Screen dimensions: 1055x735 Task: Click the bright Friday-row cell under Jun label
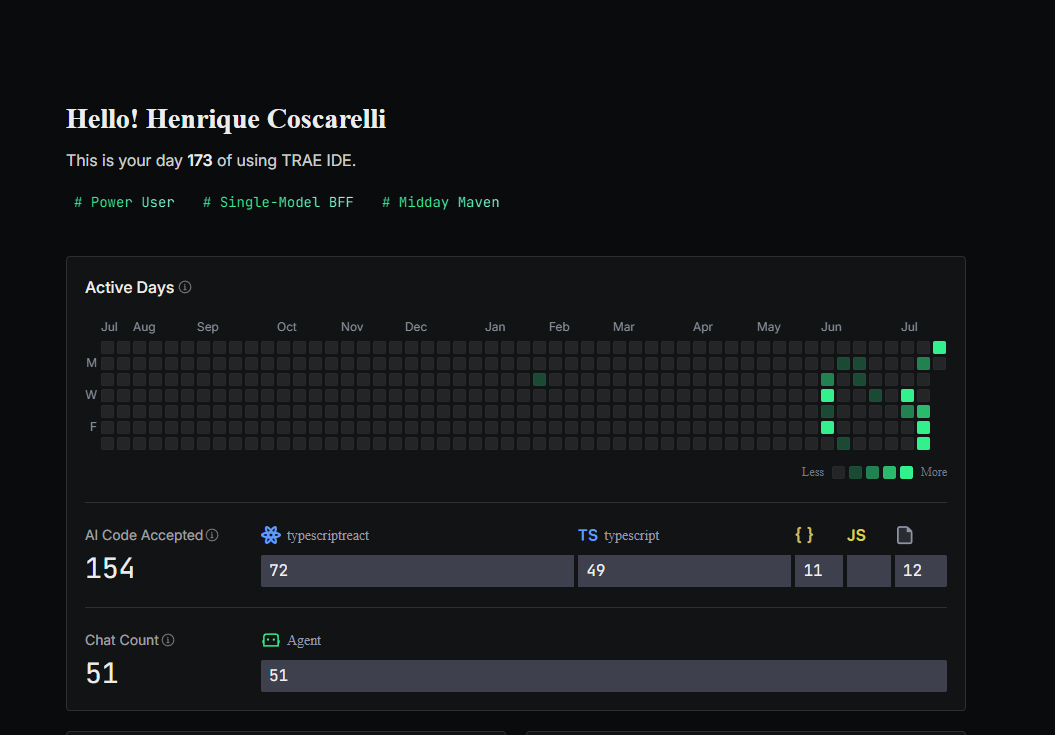point(828,427)
